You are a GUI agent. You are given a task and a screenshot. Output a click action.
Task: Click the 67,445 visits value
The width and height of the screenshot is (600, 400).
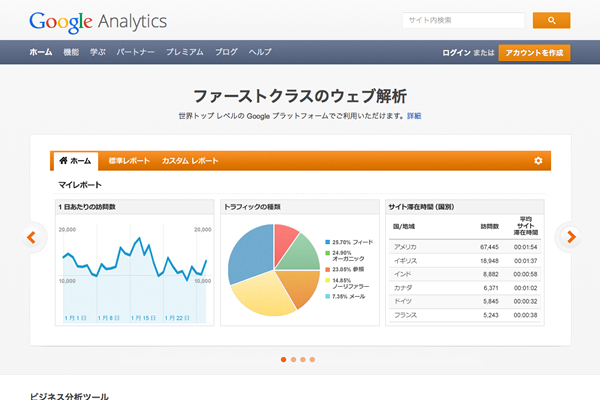tap(489, 247)
